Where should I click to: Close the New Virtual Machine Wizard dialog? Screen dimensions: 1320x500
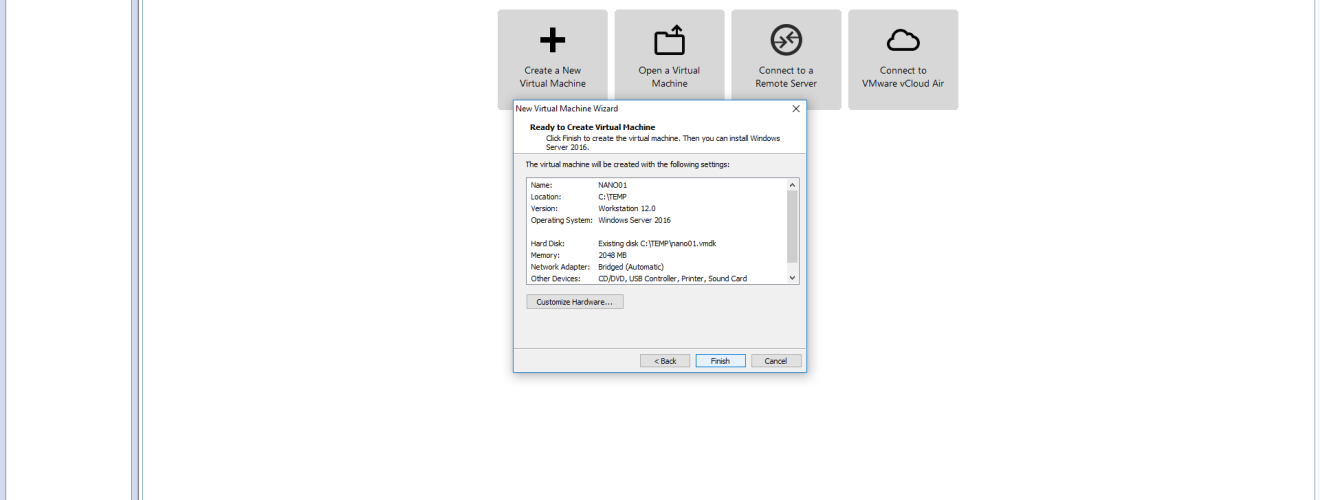pyautogui.click(x=796, y=108)
